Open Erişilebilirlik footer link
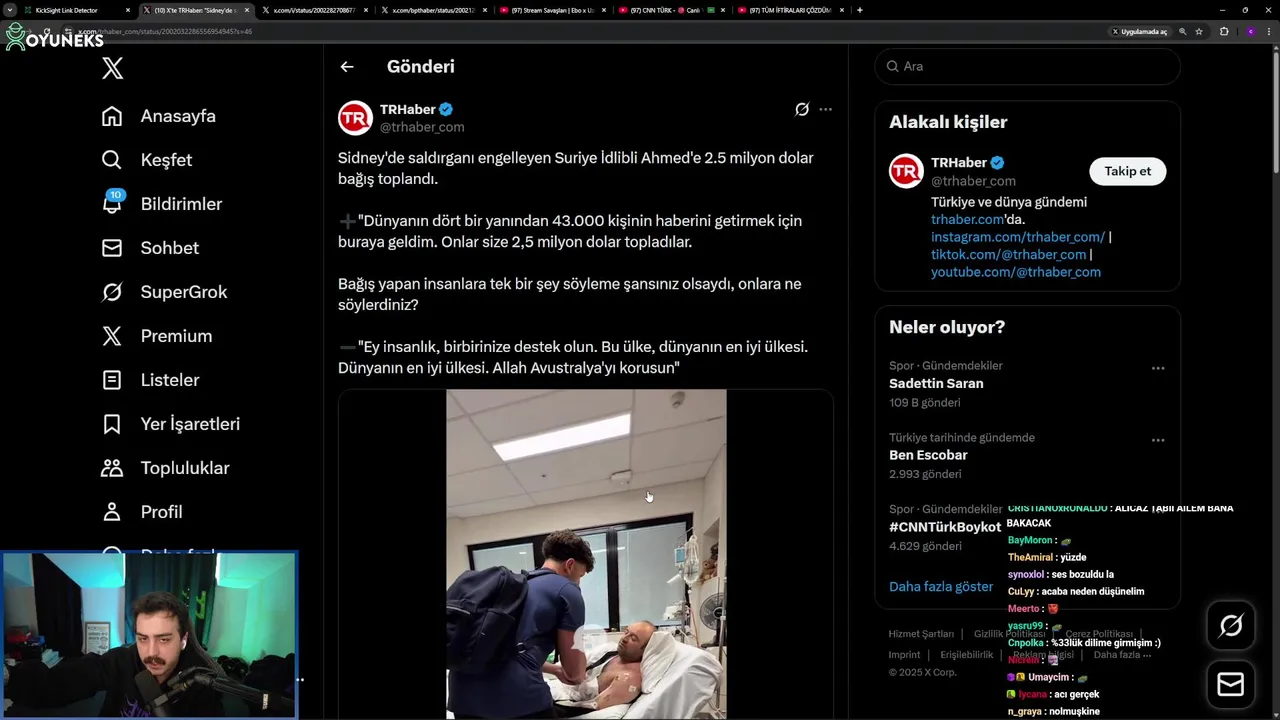The image size is (1280, 720). (x=967, y=655)
